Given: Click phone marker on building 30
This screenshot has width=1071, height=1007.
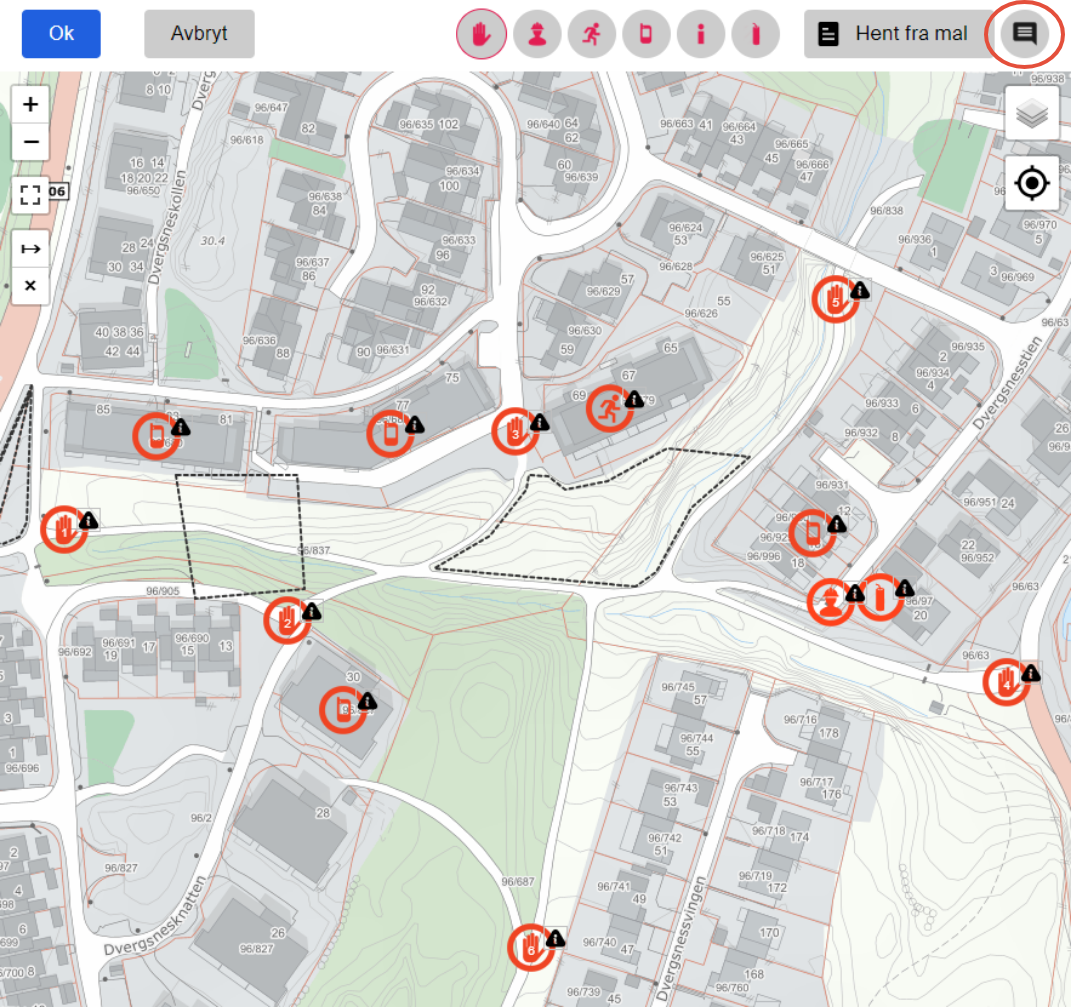Looking at the screenshot, I should click(343, 710).
